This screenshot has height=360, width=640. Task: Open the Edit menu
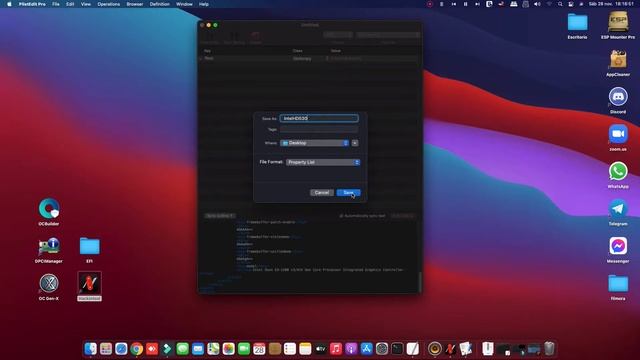pos(70,4)
